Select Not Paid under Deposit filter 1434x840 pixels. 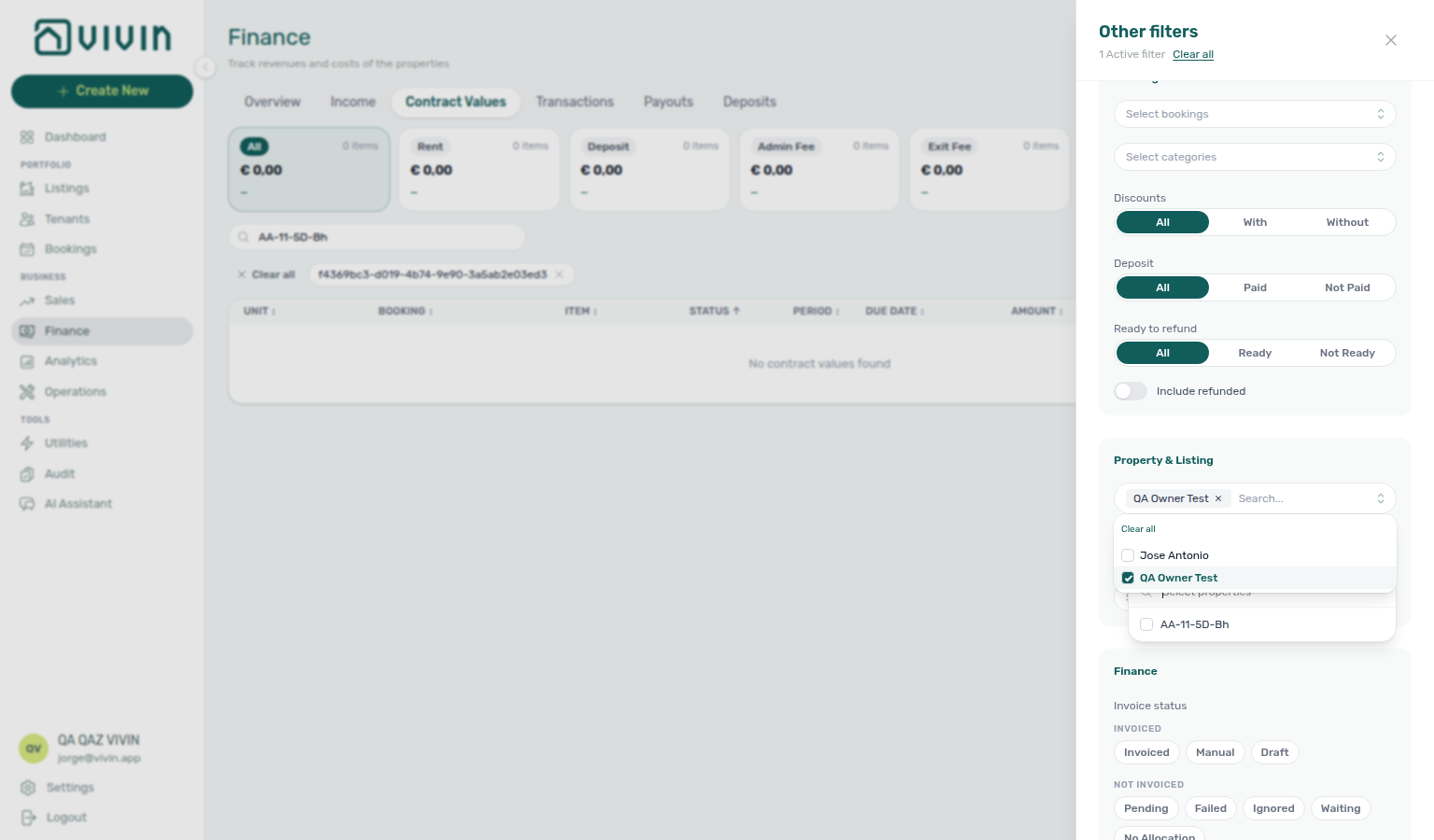1347,287
